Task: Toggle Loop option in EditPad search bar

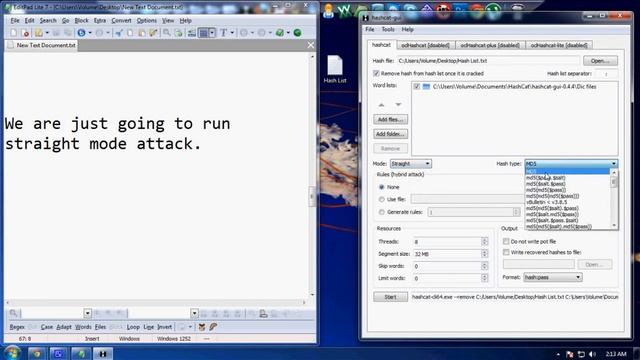Action: click(x=133, y=327)
